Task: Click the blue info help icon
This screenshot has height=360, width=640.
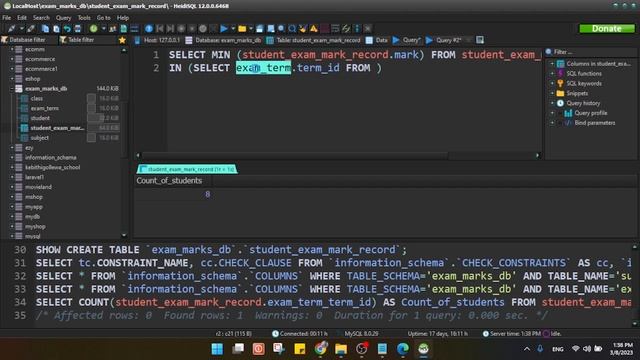Action: pyautogui.click(x=149, y=29)
